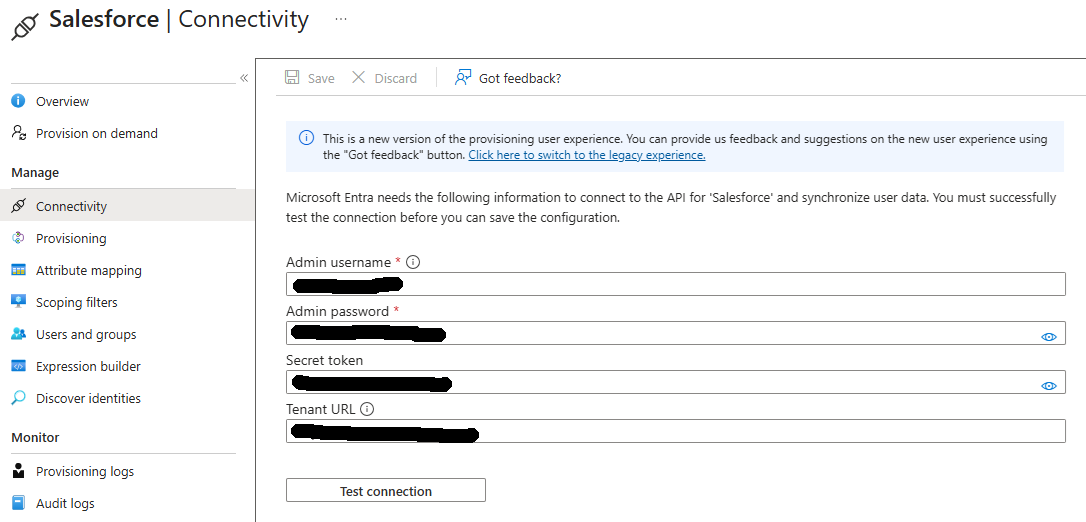
Task: Click the Save floppy disk icon
Action: click(292, 78)
